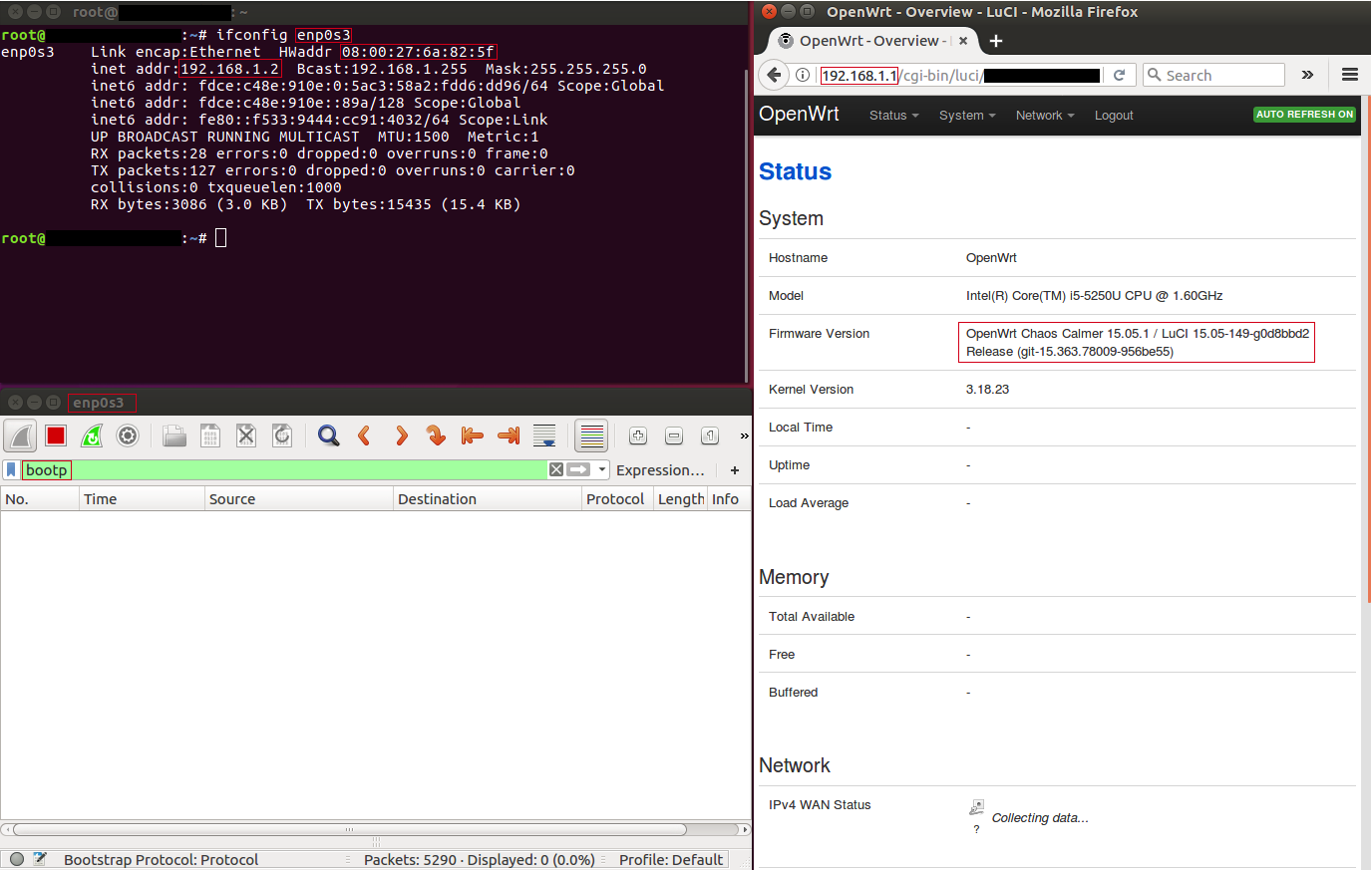
Task: Click the go-to-specific-packet curved arrow
Action: tap(436, 435)
